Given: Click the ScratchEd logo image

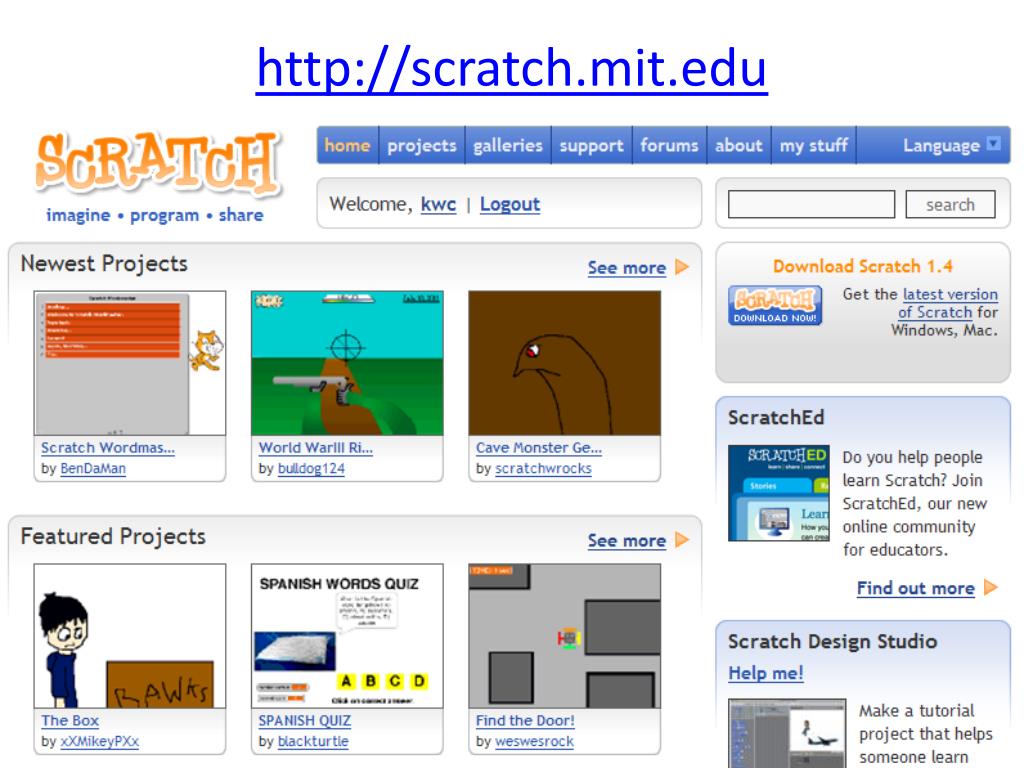Looking at the screenshot, I should click(x=778, y=493).
